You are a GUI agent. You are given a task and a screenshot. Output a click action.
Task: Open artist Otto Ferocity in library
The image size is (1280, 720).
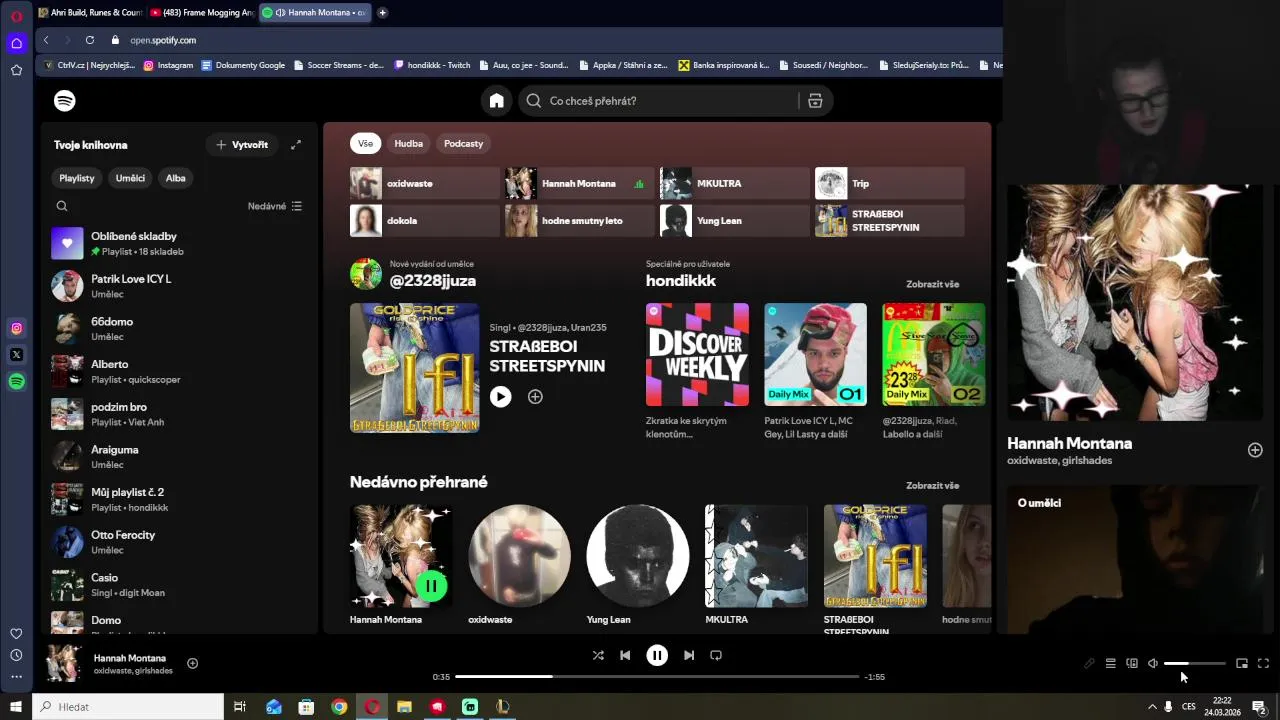180,542
